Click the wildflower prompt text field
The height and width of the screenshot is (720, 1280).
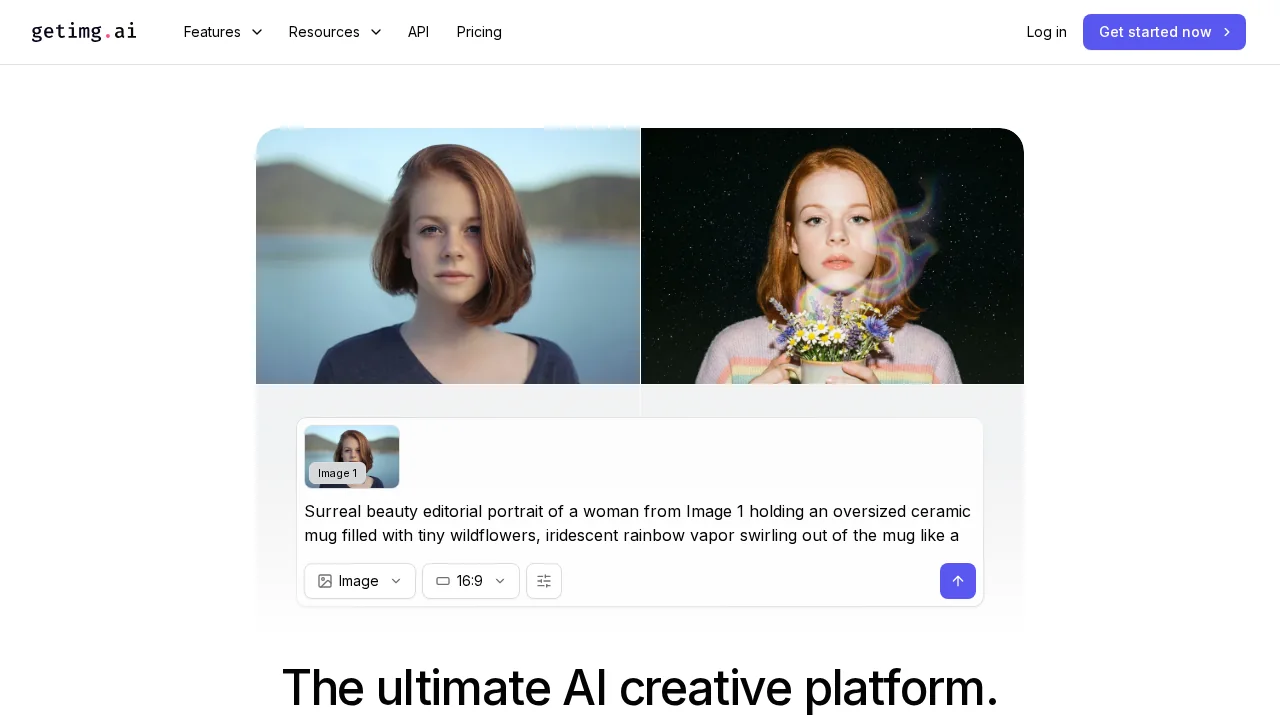(x=638, y=523)
